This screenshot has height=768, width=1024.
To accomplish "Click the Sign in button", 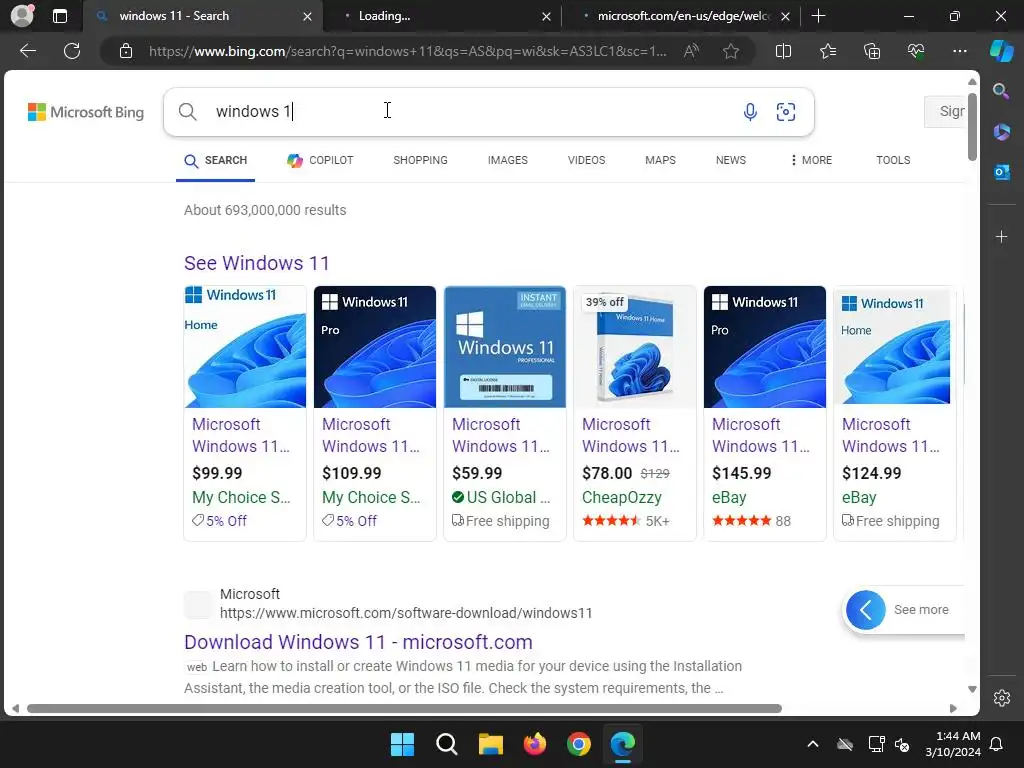I will click(x=945, y=112).
